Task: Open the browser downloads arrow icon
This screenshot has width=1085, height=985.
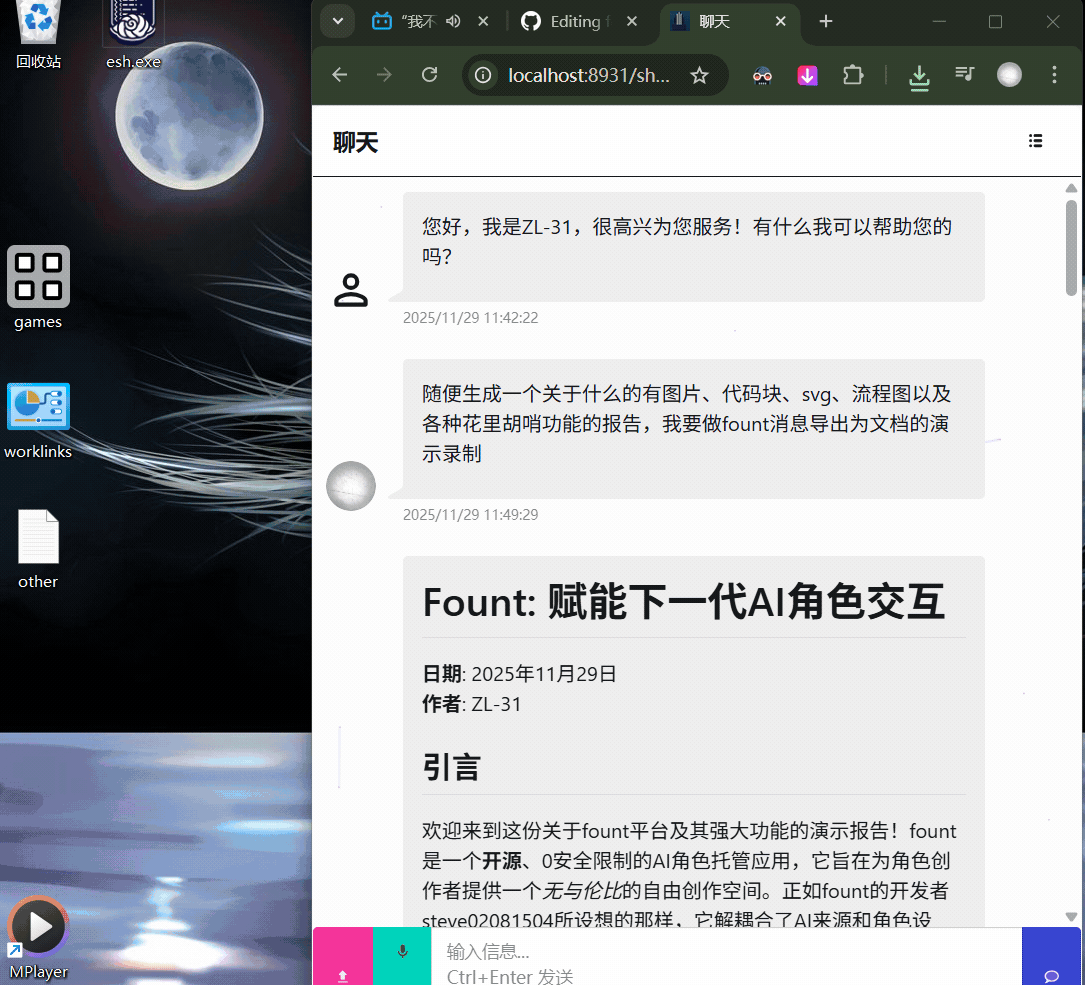Action: (x=919, y=76)
